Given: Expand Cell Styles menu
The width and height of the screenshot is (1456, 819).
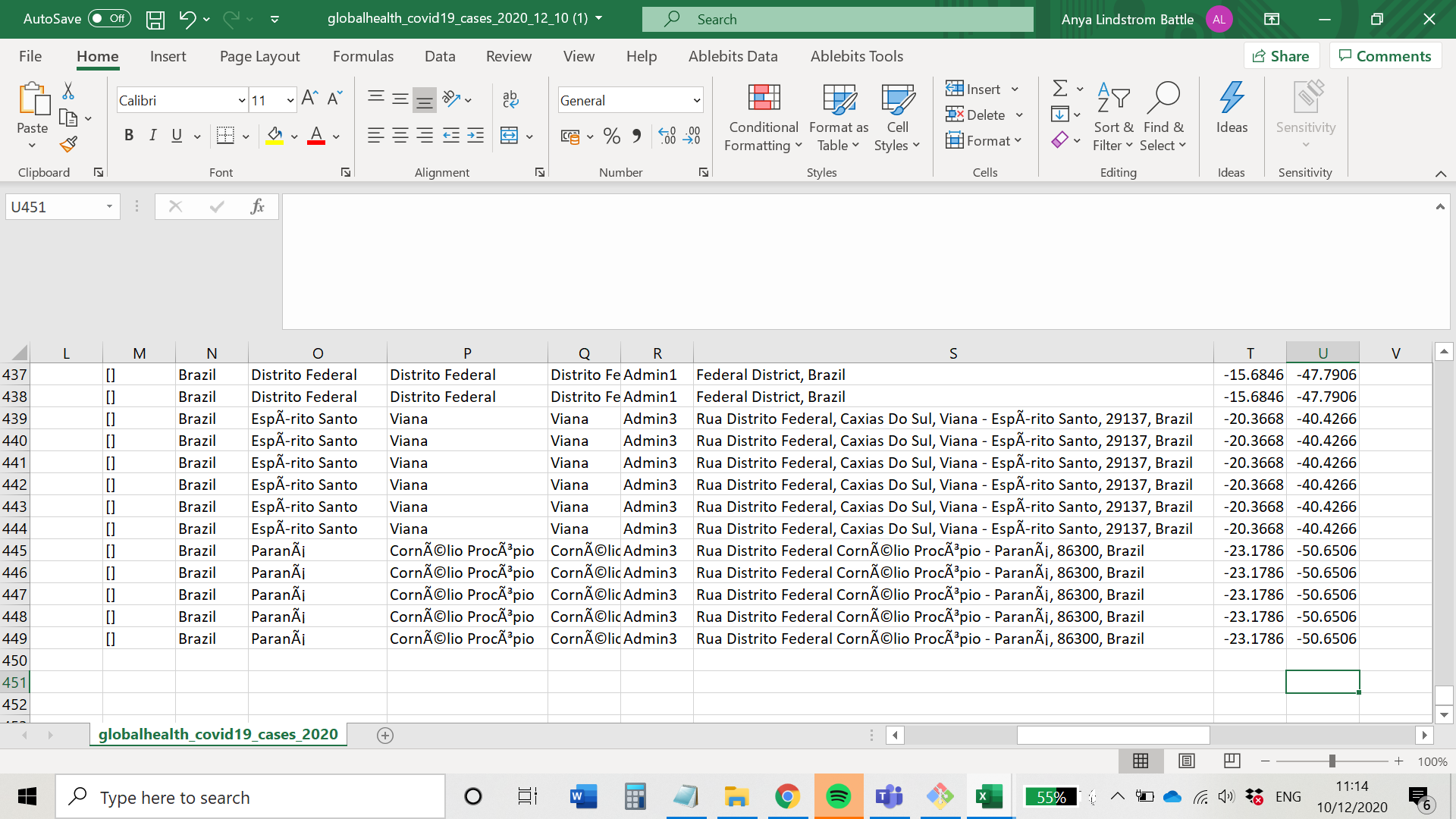Looking at the screenshot, I should click(x=897, y=118).
